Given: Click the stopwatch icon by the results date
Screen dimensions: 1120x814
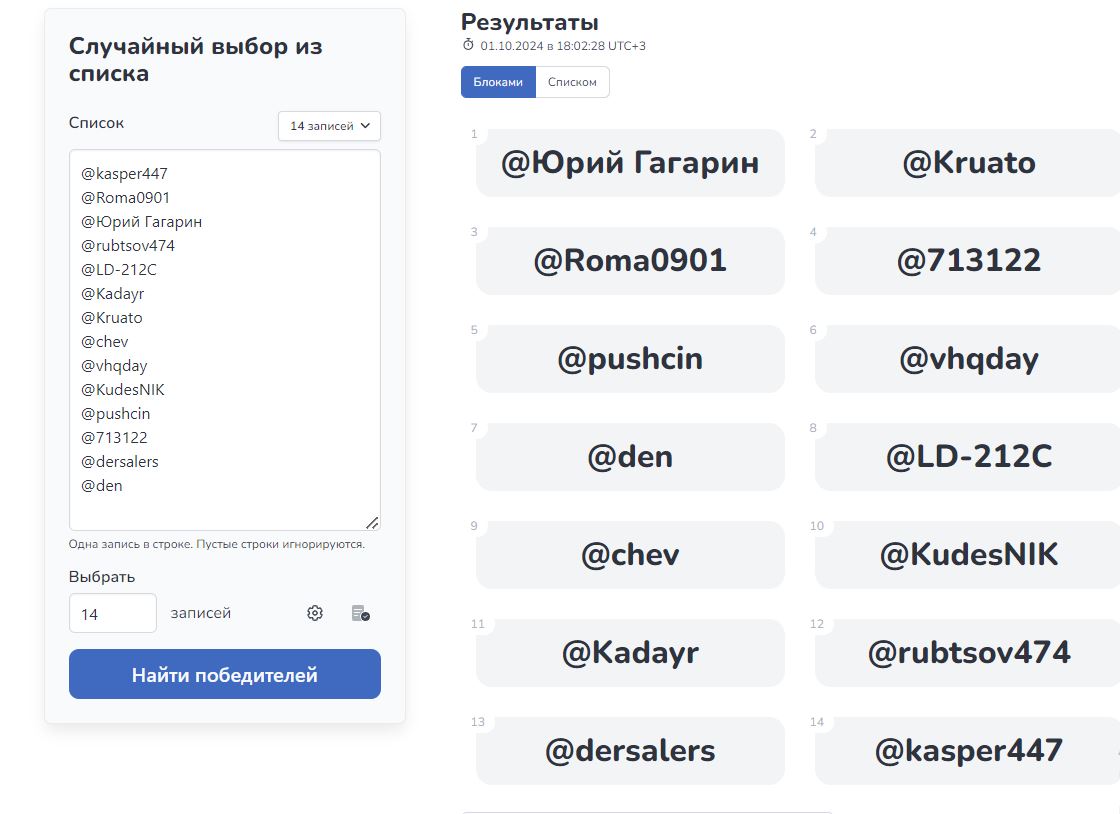Looking at the screenshot, I should [468, 45].
